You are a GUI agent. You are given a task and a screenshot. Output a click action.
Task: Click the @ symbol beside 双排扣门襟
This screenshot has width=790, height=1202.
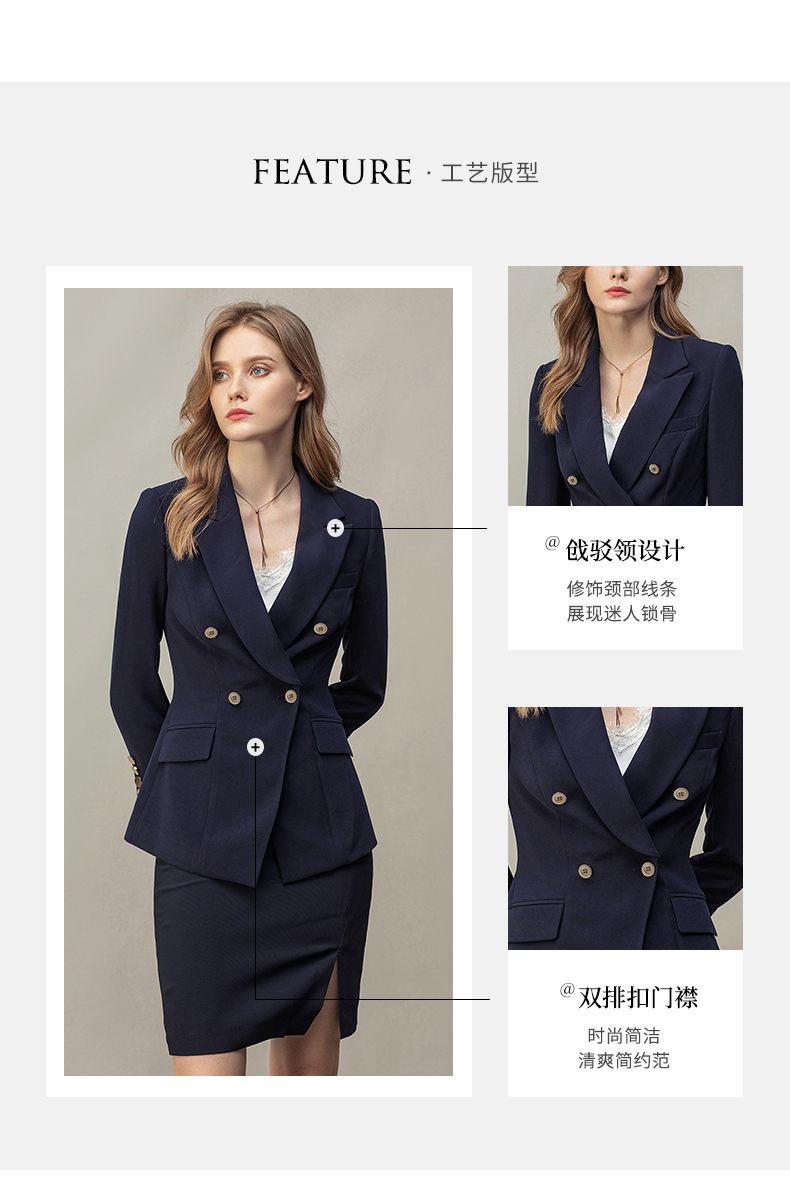click(567, 991)
